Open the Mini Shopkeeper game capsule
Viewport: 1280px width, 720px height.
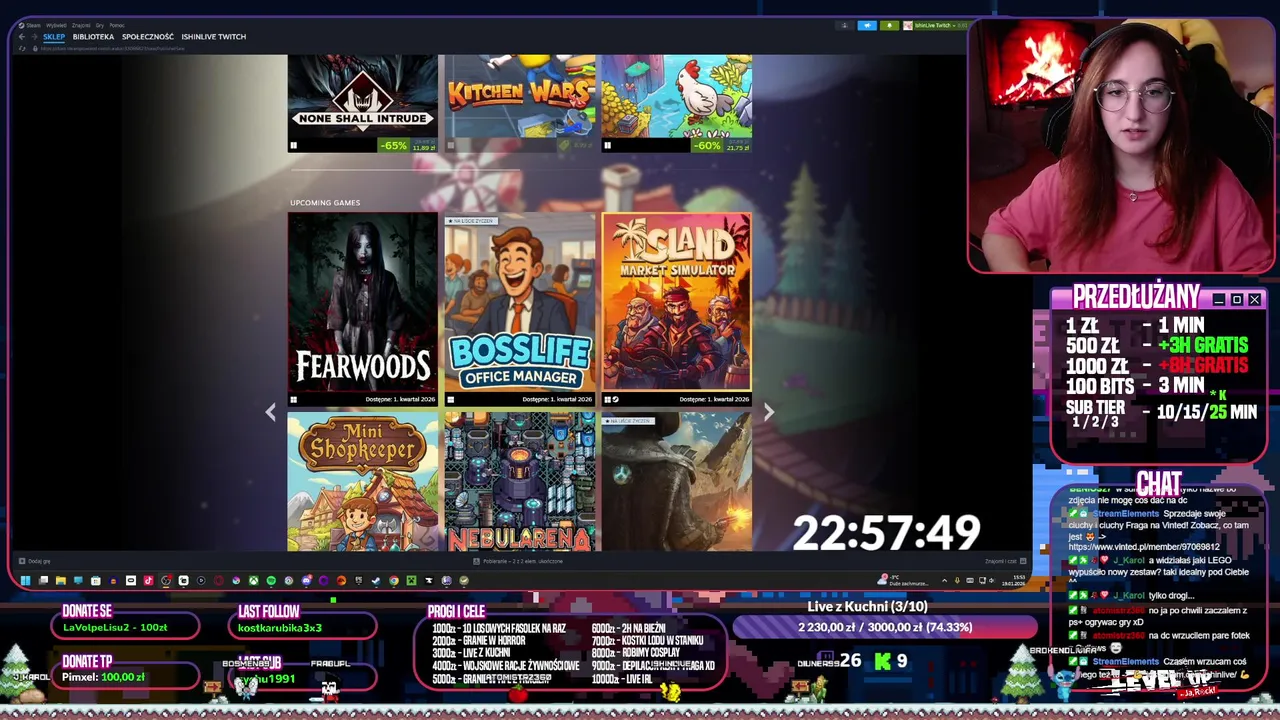[362, 482]
